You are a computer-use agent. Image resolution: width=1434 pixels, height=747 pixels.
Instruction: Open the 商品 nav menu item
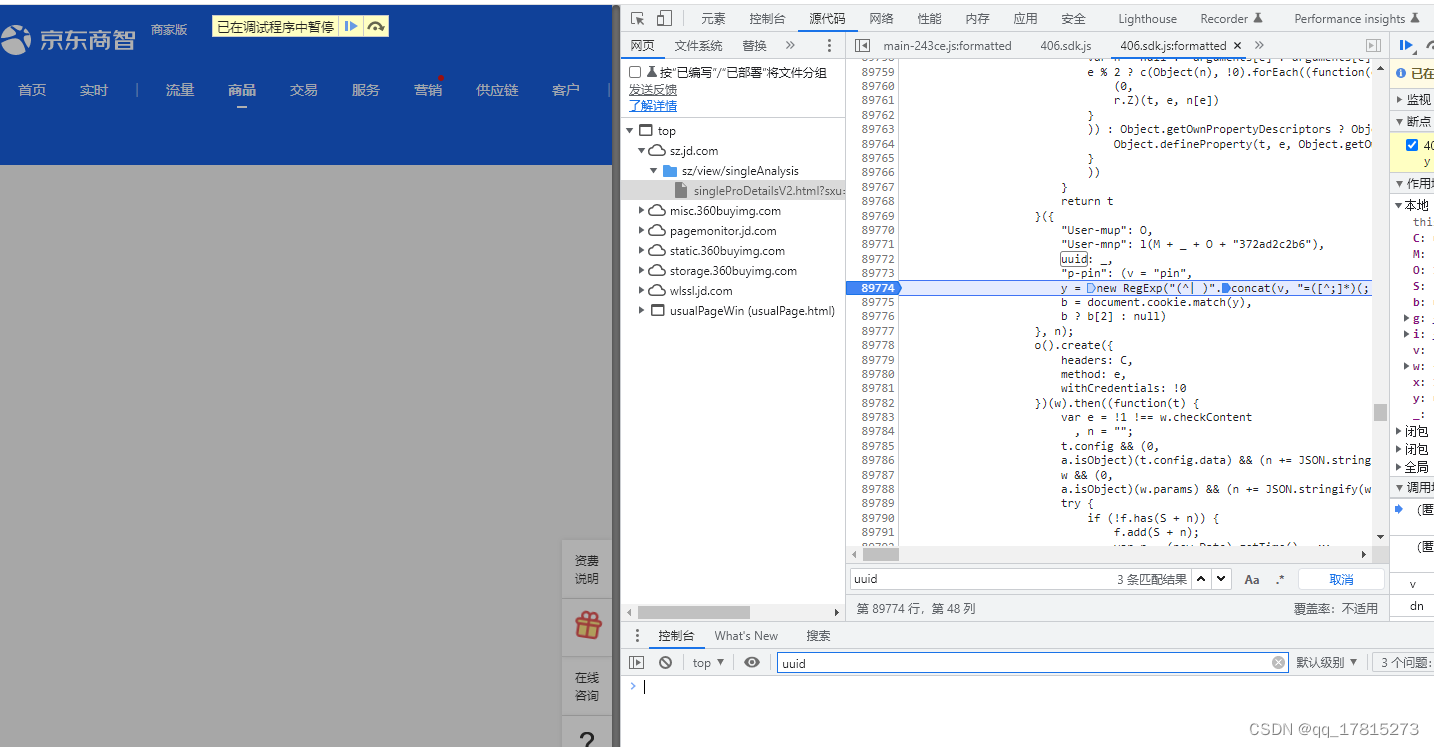[242, 90]
